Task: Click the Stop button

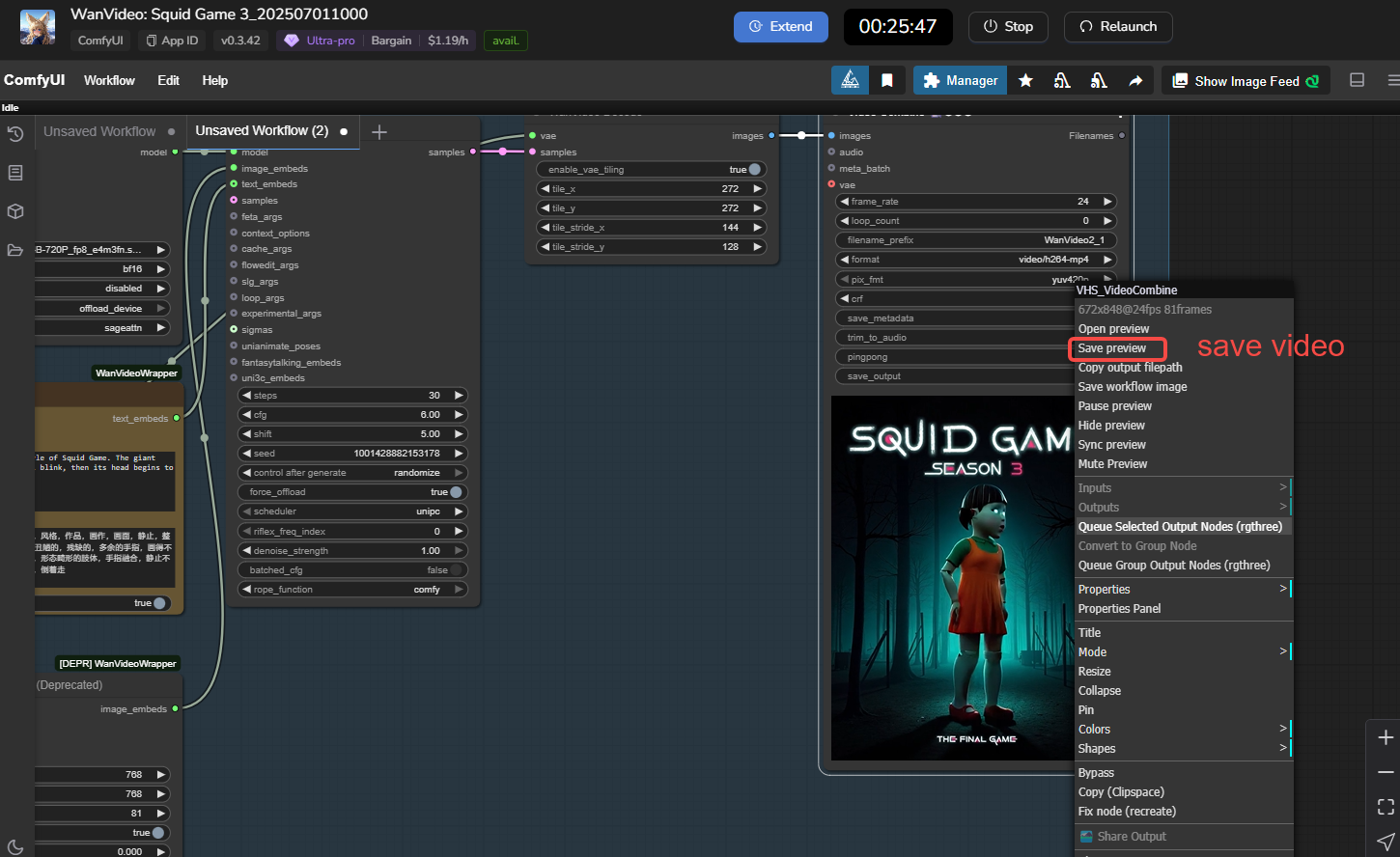Action: tap(1008, 27)
